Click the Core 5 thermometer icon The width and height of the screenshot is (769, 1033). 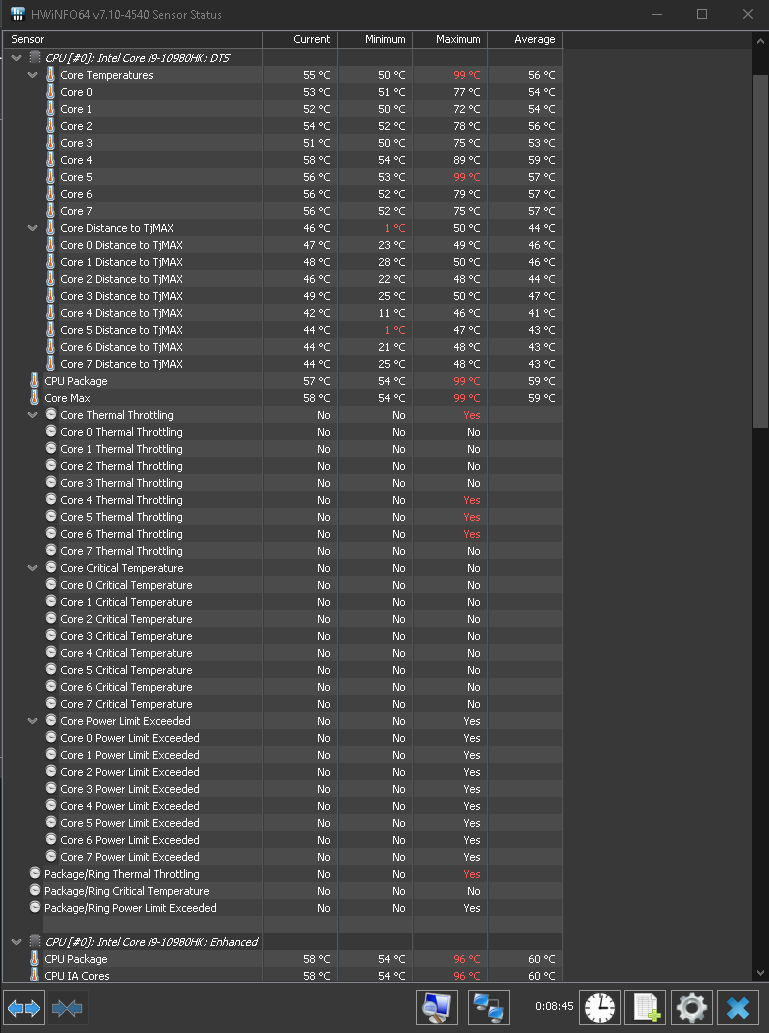[51, 177]
